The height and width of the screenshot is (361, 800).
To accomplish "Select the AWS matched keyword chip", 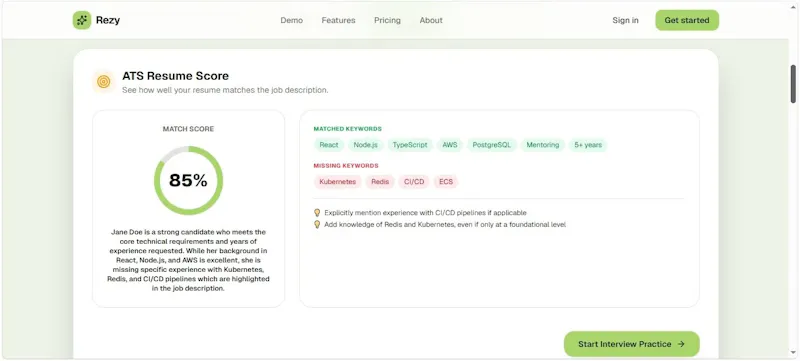I will pos(449,145).
